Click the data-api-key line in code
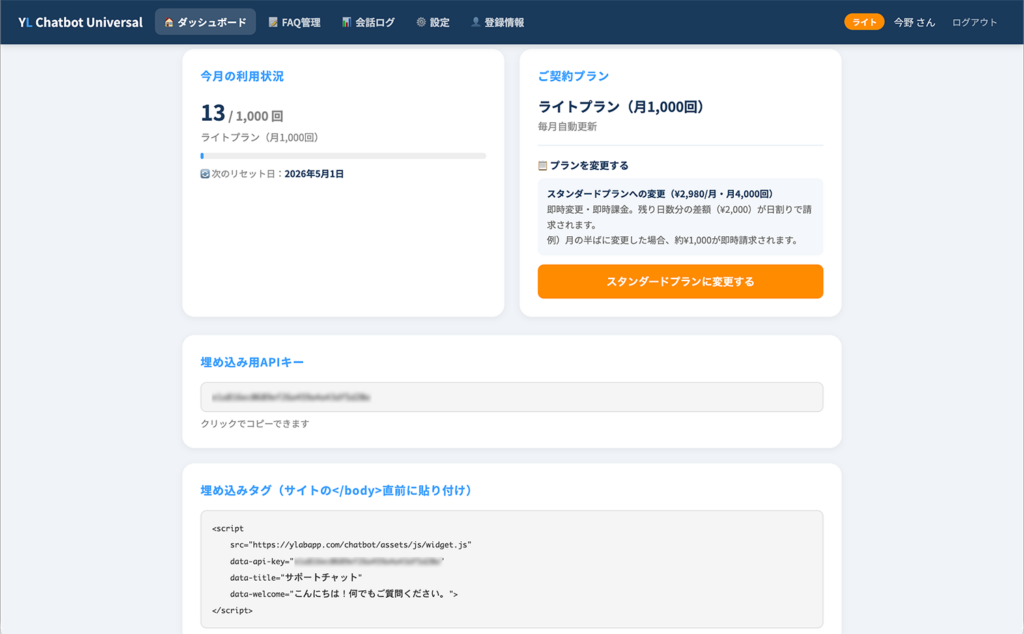 pyautogui.click(x=337, y=561)
